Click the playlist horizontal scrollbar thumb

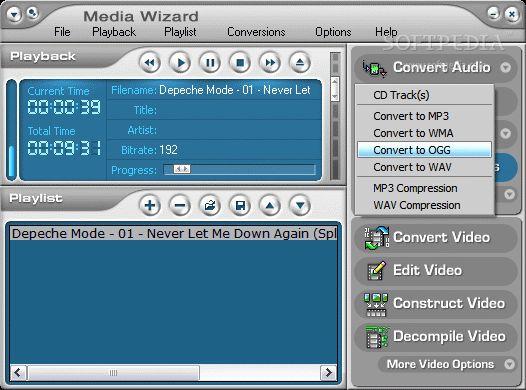[x=113, y=373]
